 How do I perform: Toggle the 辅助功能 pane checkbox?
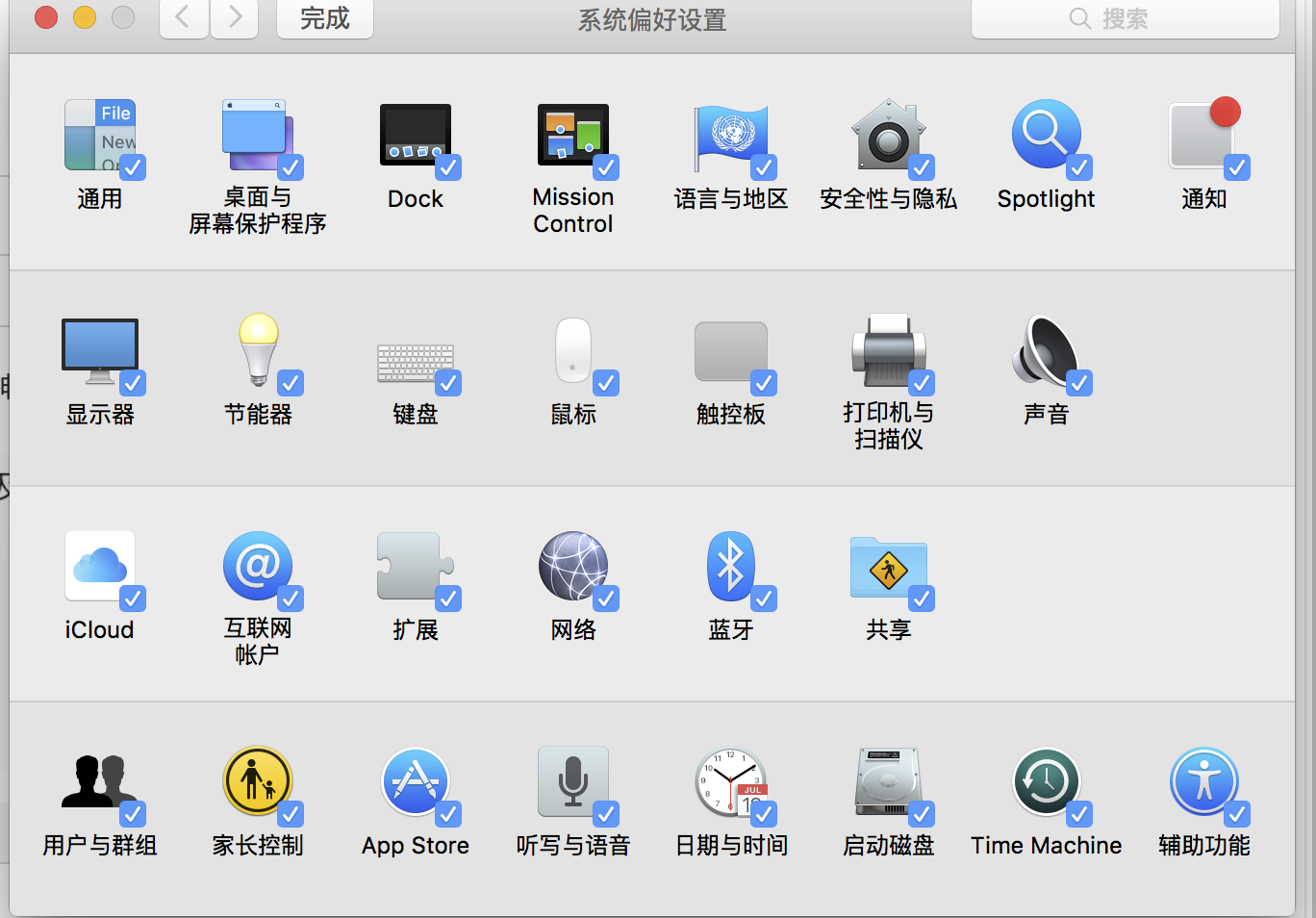point(1237,814)
